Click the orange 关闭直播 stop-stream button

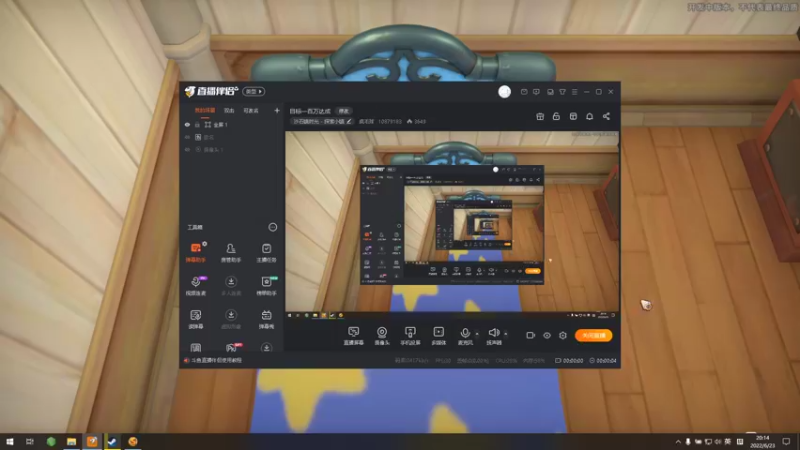pyautogui.click(x=593, y=335)
